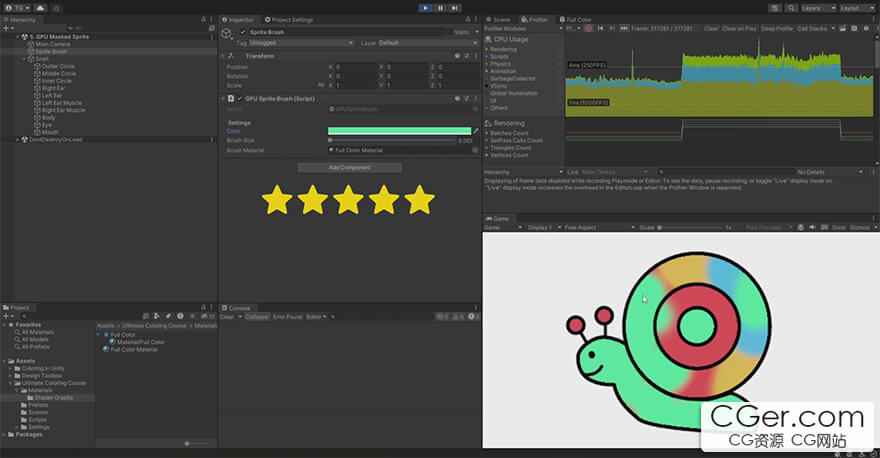The height and width of the screenshot is (458, 880).
Task: Click Clear on Play in Profiler
Action: (x=739, y=29)
